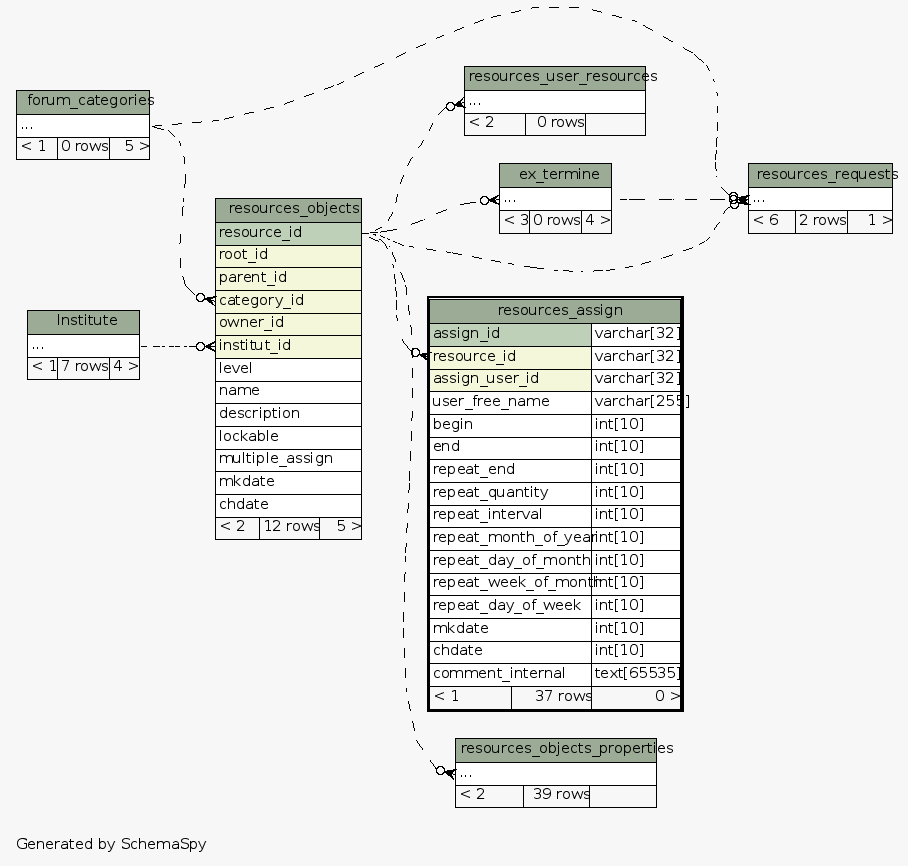This screenshot has width=908, height=866.
Task: Expand the ellipsis row in forum_categories
Action: tap(83, 125)
